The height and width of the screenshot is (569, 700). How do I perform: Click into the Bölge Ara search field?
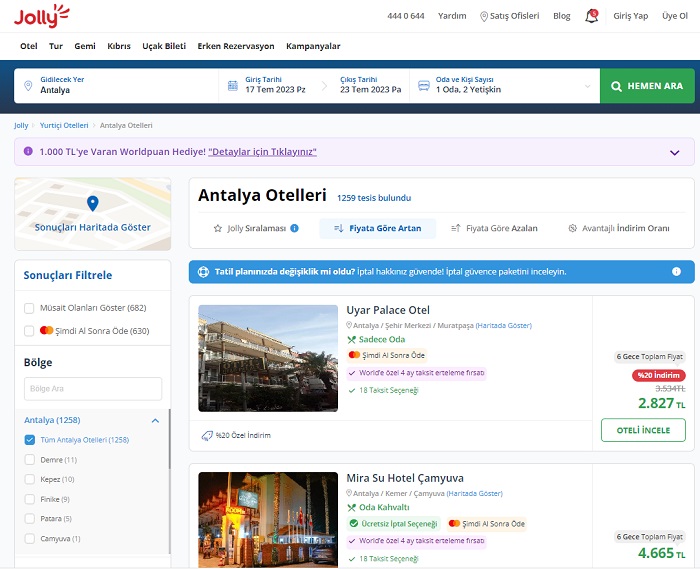pos(93,389)
